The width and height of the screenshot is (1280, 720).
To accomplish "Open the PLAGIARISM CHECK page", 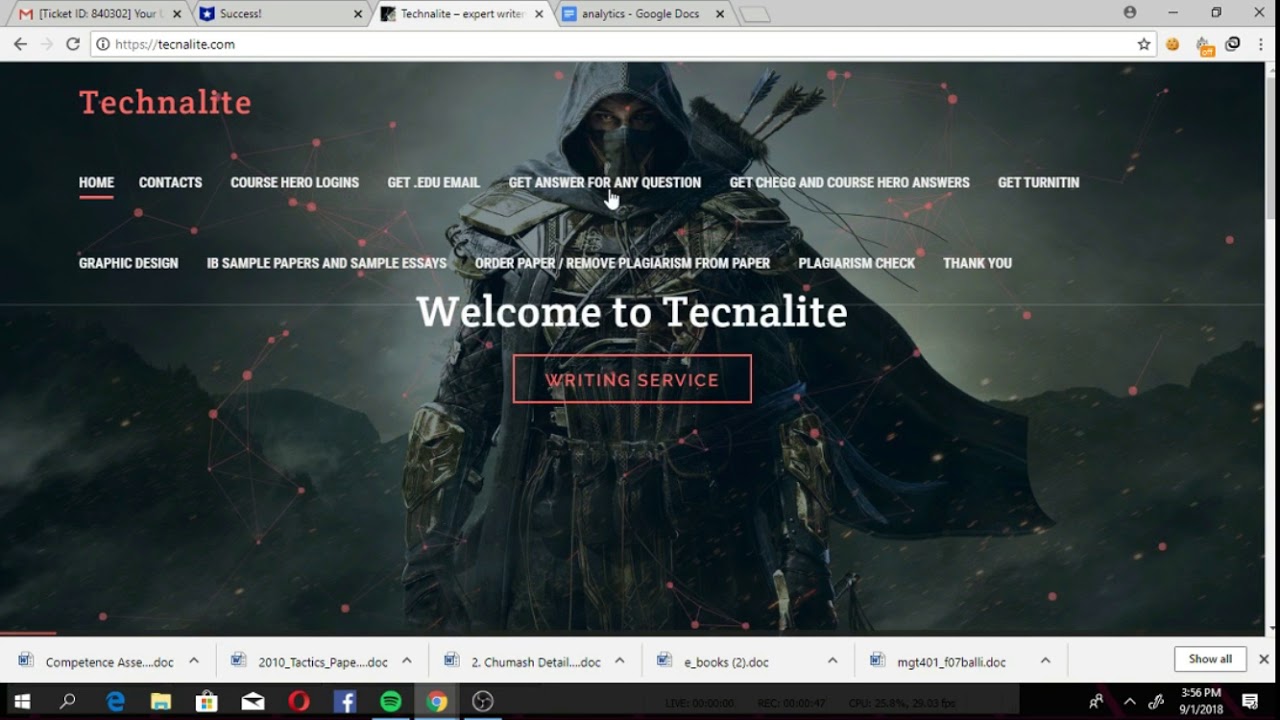I will (x=856, y=263).
